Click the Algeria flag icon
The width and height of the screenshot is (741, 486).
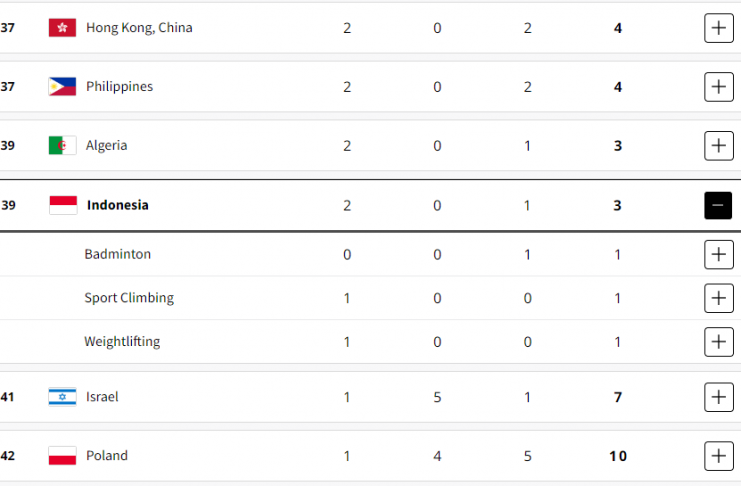click(62, 146)
